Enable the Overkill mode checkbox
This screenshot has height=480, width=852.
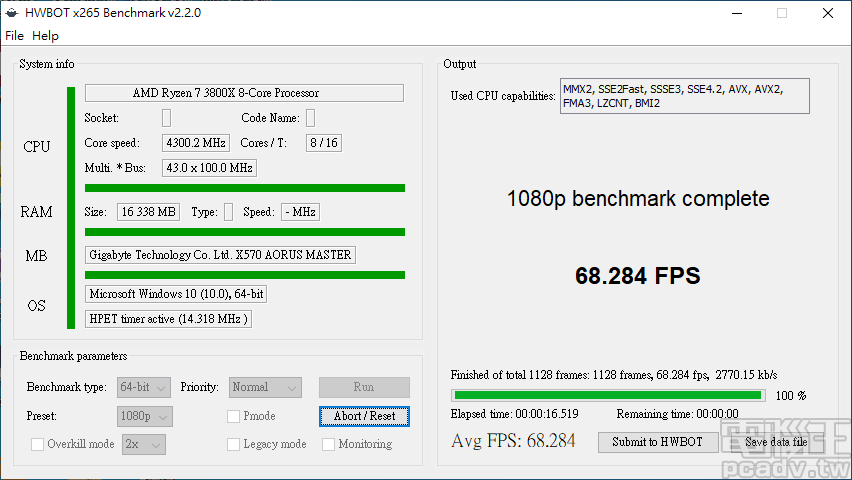coord(37,444)
